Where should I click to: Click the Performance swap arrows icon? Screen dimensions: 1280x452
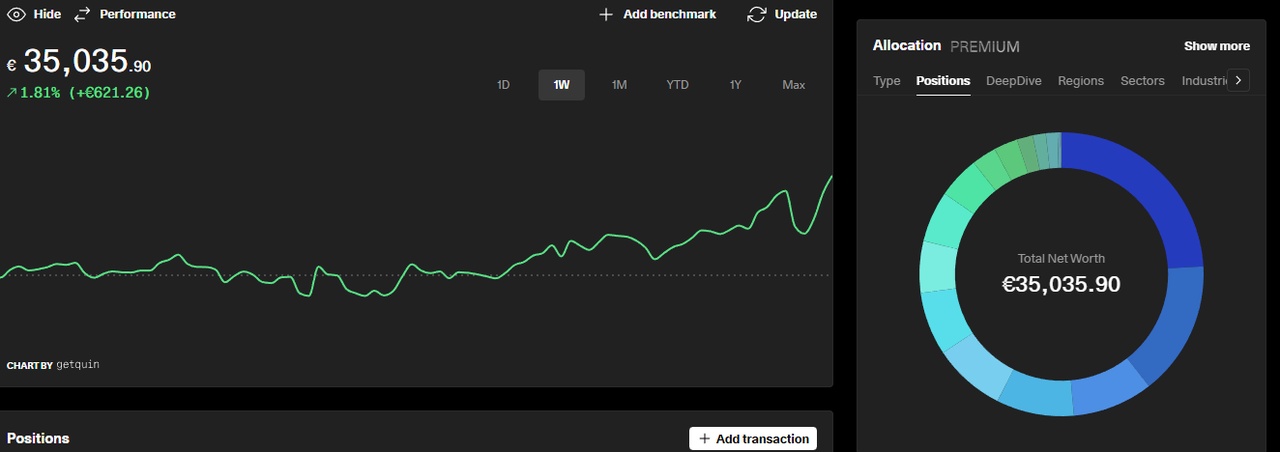(82, 14)
